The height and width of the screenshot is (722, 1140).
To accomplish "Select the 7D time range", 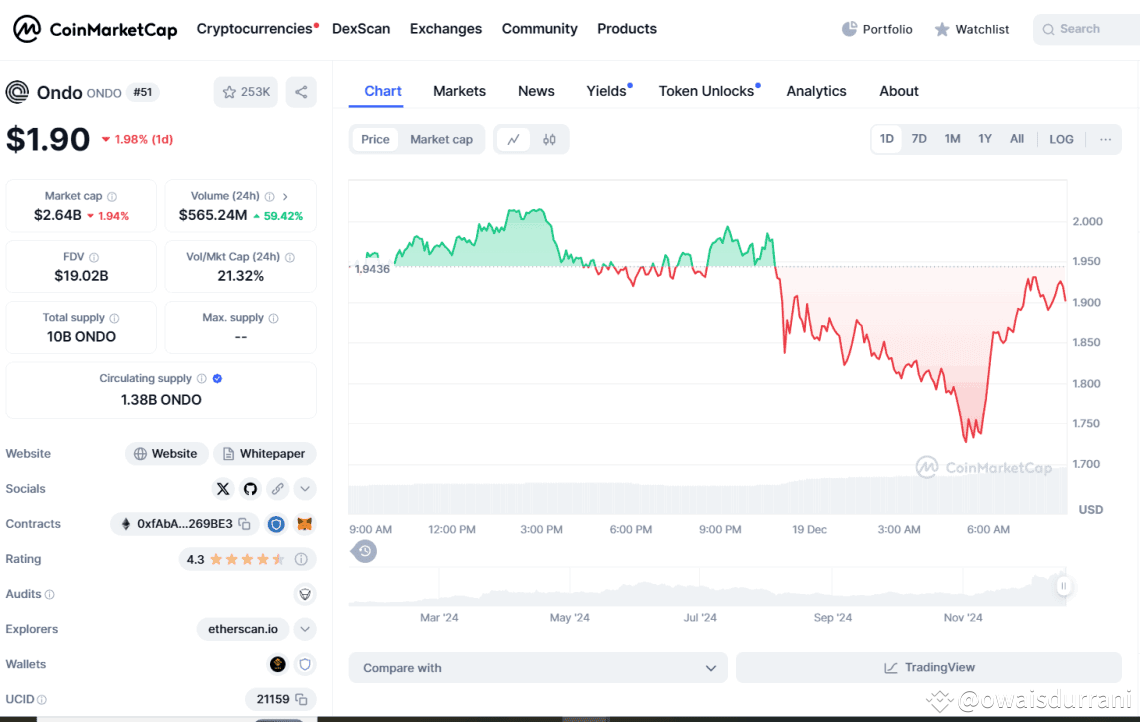I will (919, 139).
